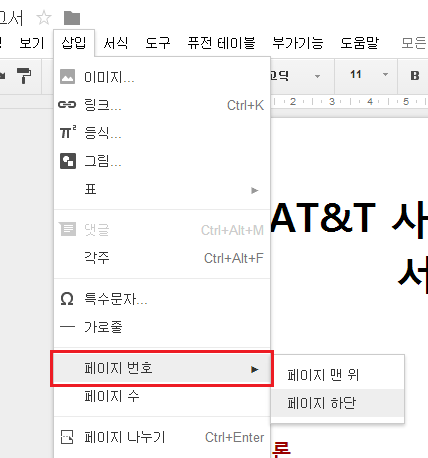428x458 pixels.
Task: Open the 보기 menu
Action: (32, 43)
